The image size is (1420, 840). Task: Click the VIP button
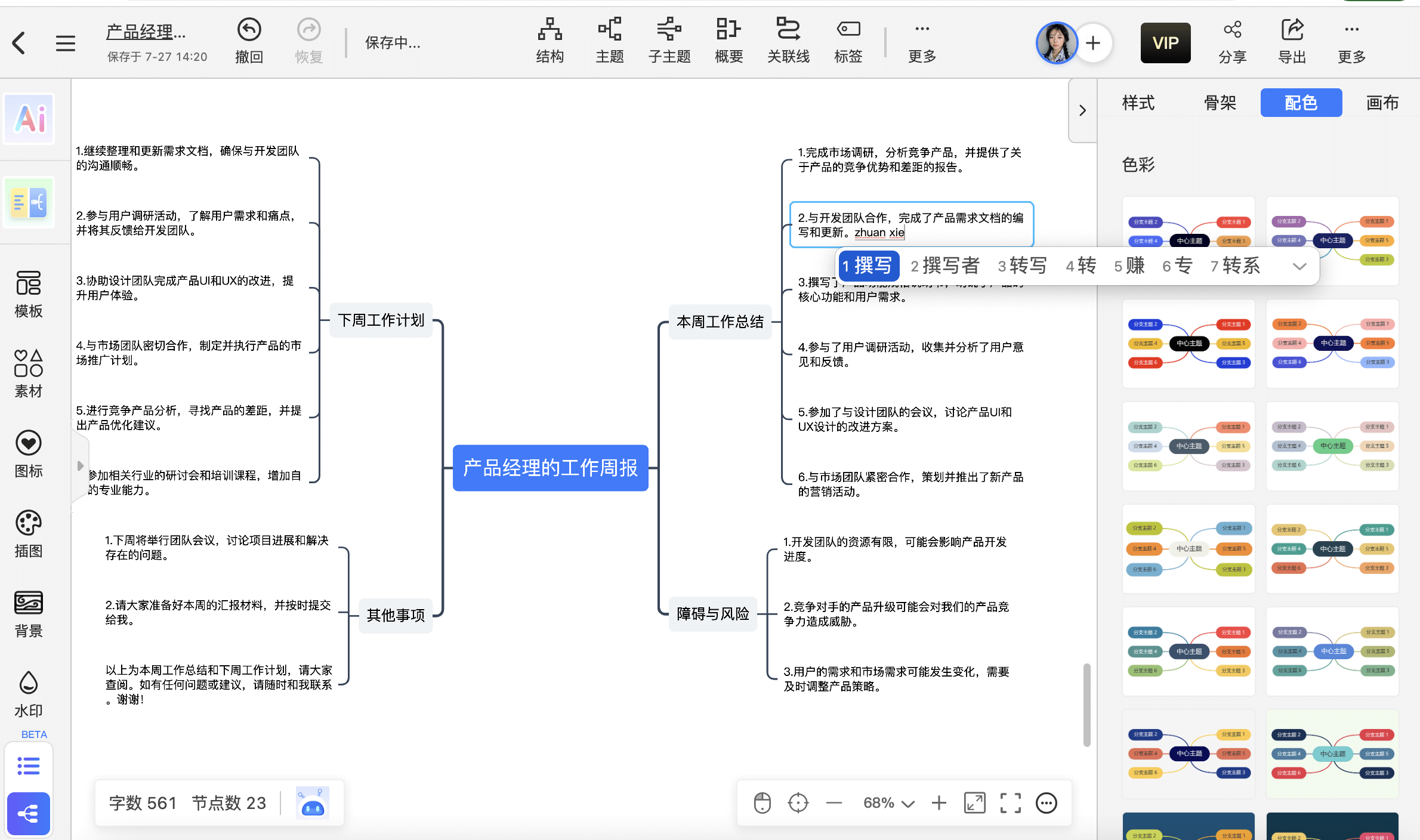click(1165, 43)
